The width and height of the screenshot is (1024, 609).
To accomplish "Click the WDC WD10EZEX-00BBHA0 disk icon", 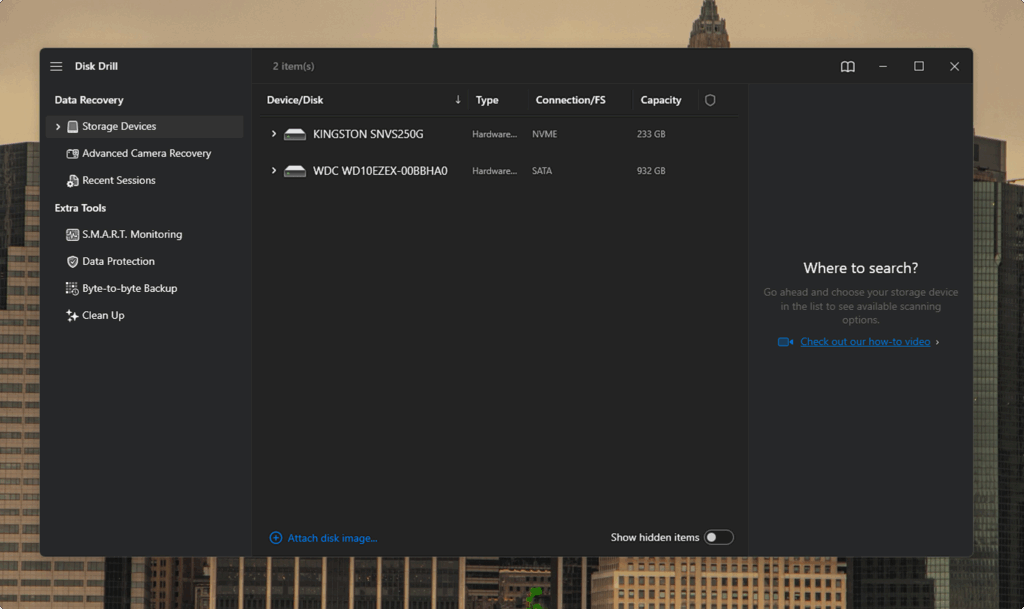I will coord(295,171).
